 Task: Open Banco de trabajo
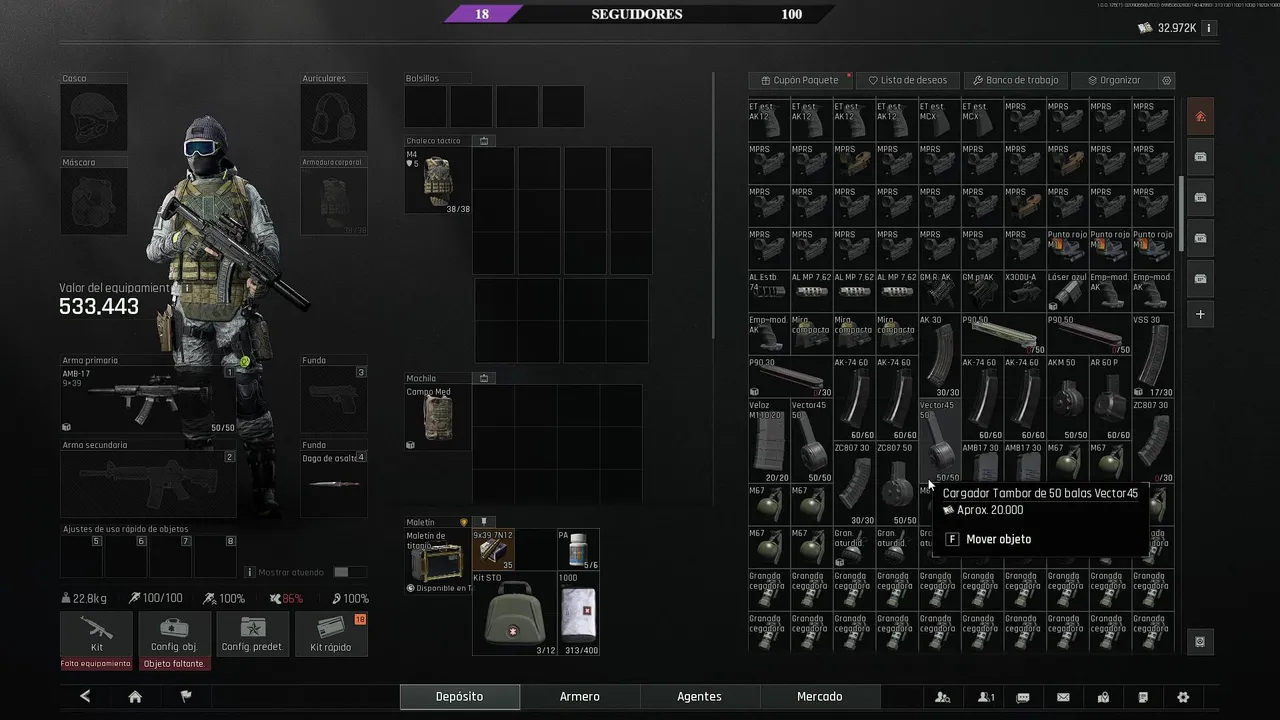pos(1015,80)
